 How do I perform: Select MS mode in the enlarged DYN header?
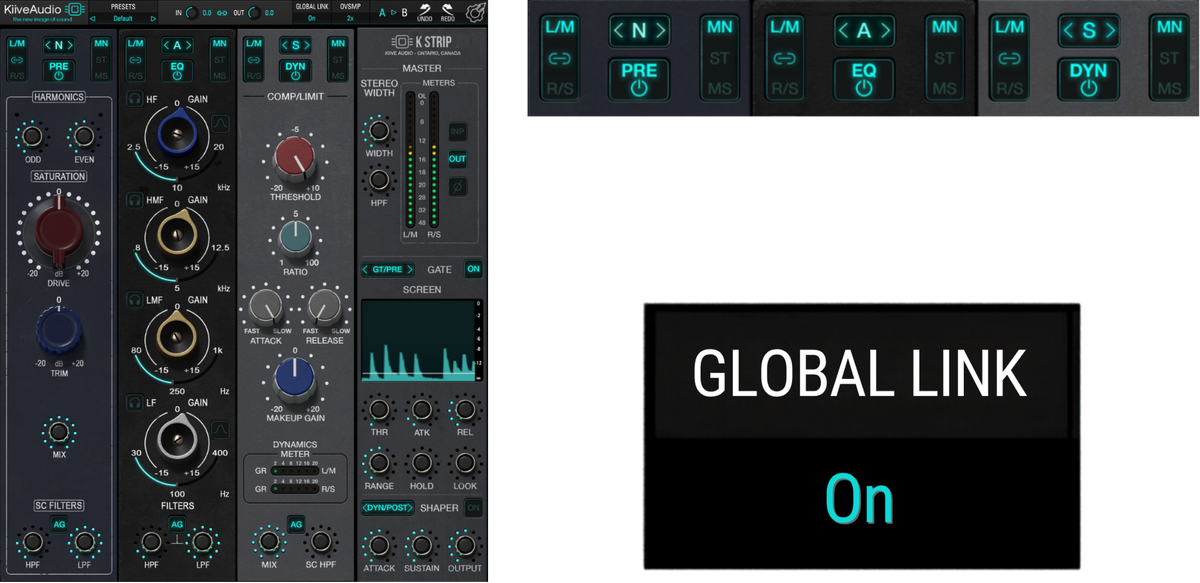[x=1169, y=89]
